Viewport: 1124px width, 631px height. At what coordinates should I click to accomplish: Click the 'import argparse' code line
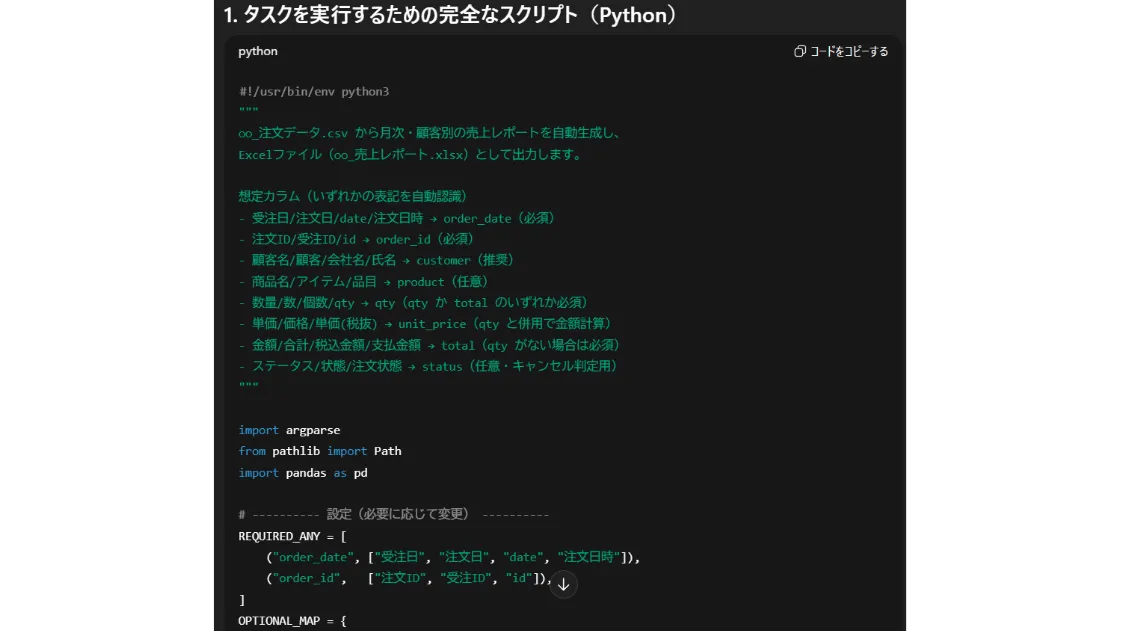(289, 430)
